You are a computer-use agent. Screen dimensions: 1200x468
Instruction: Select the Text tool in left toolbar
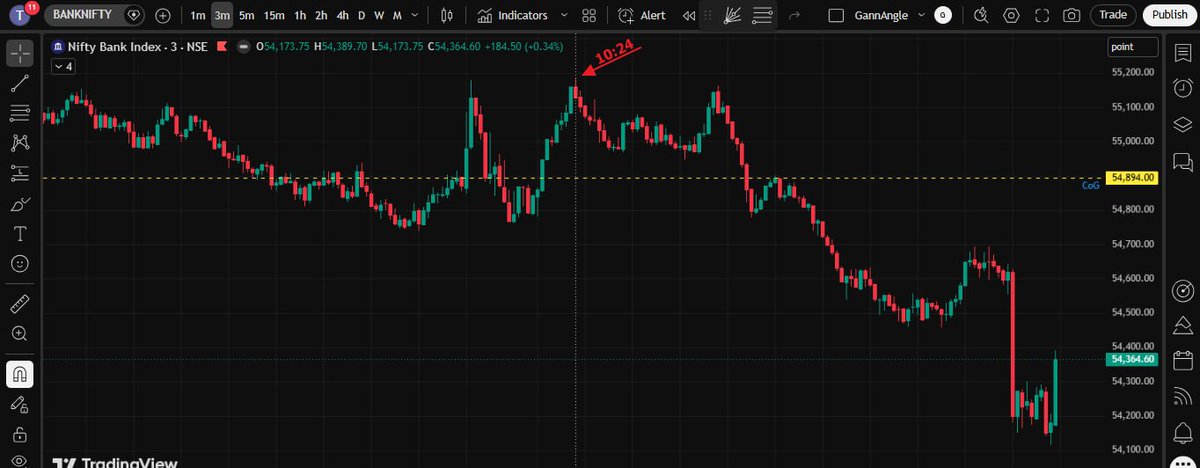pos(20,234)
